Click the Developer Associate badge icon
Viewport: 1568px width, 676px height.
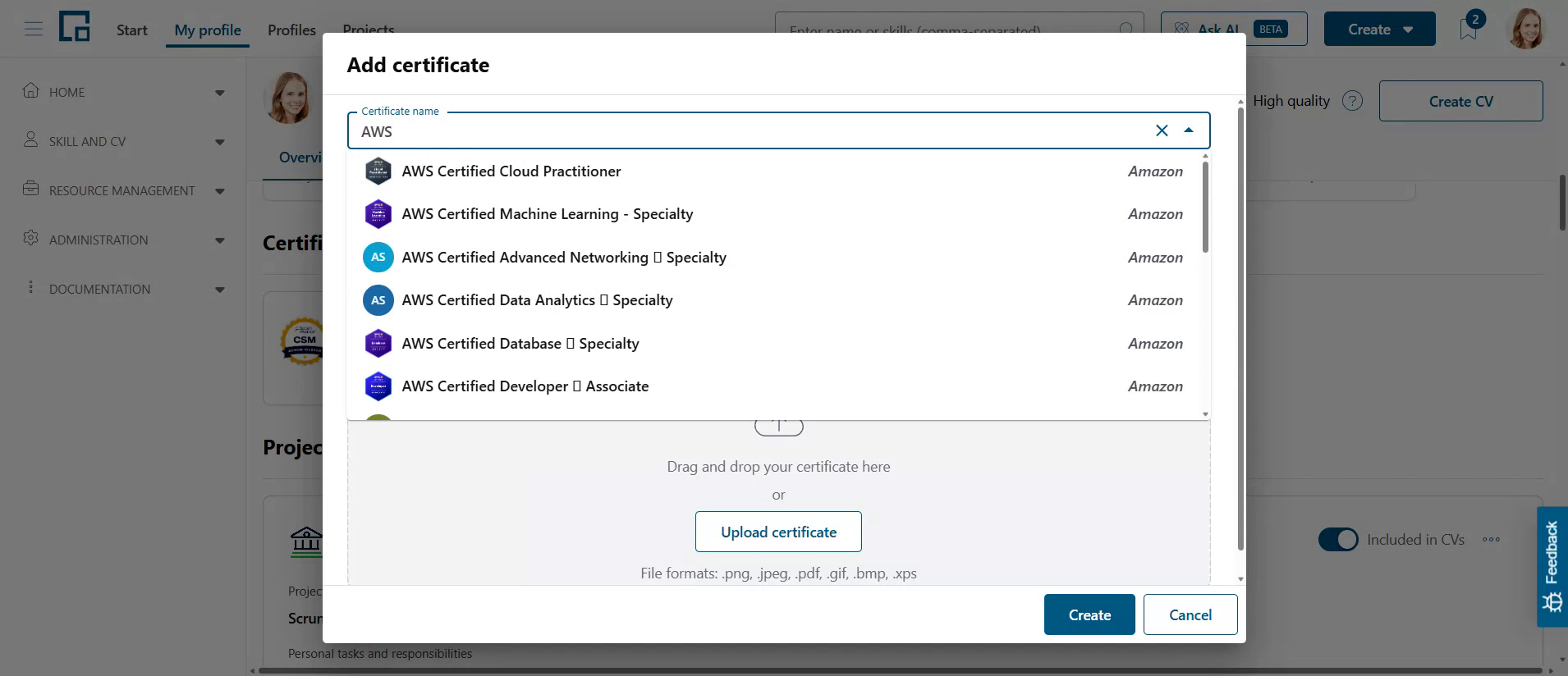click(x=378, y=386)
